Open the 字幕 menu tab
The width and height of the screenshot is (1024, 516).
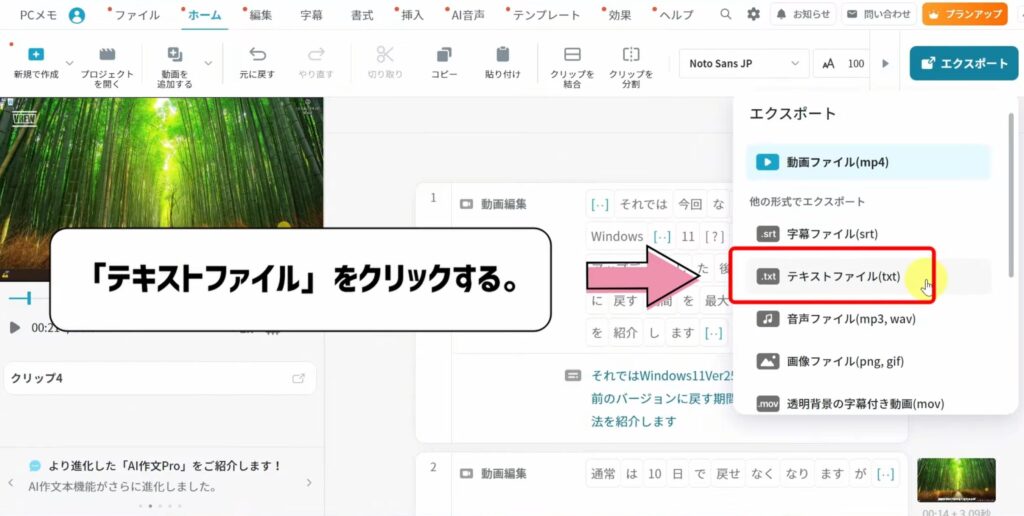point(311,15)
